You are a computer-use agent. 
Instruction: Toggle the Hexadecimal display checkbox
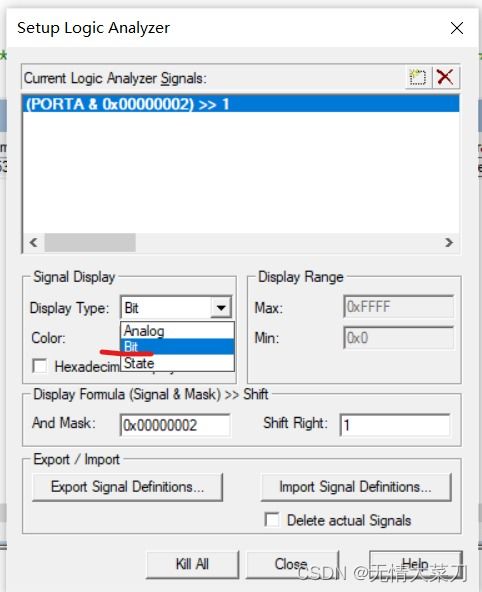pos(40,366)
